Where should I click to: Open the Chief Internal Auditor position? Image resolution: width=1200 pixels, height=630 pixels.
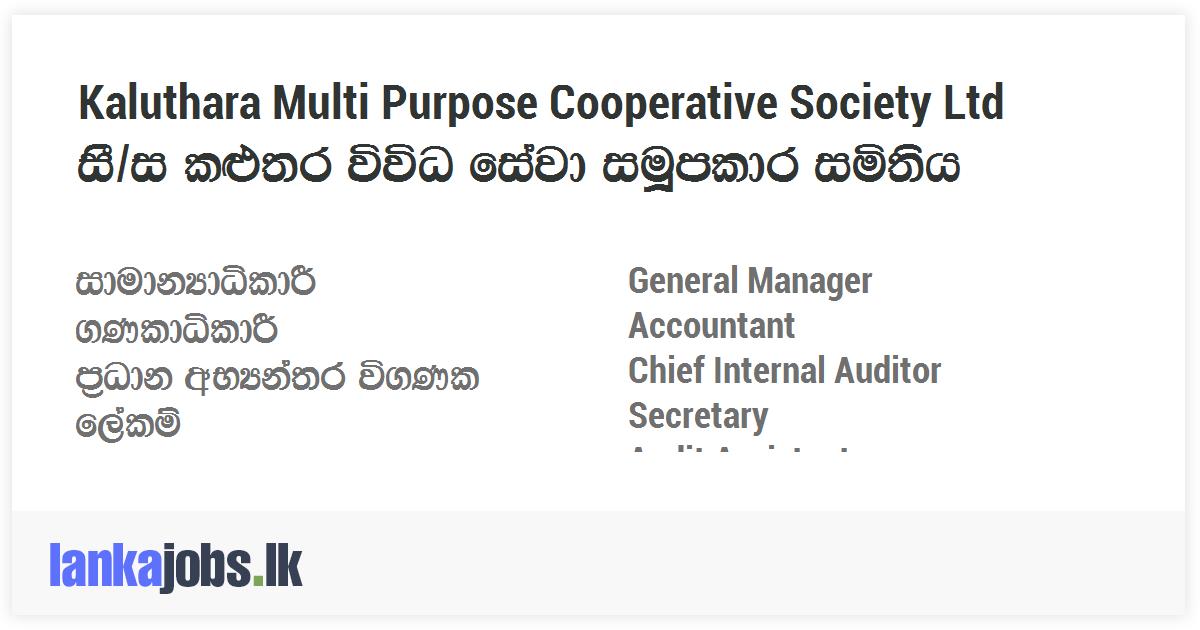click(x=784, y=371)
